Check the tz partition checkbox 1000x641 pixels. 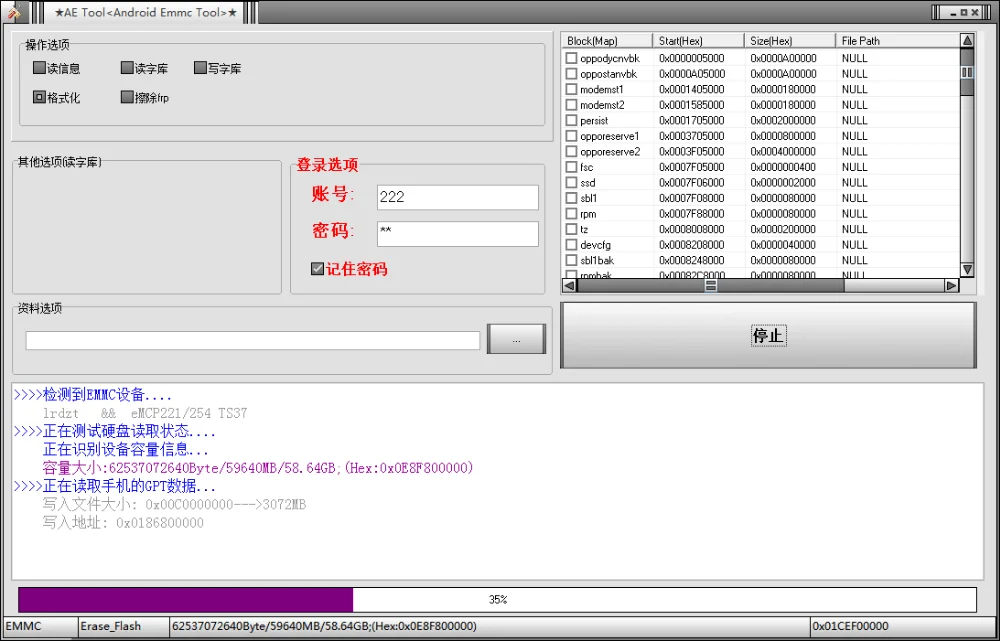coord(571,229)
